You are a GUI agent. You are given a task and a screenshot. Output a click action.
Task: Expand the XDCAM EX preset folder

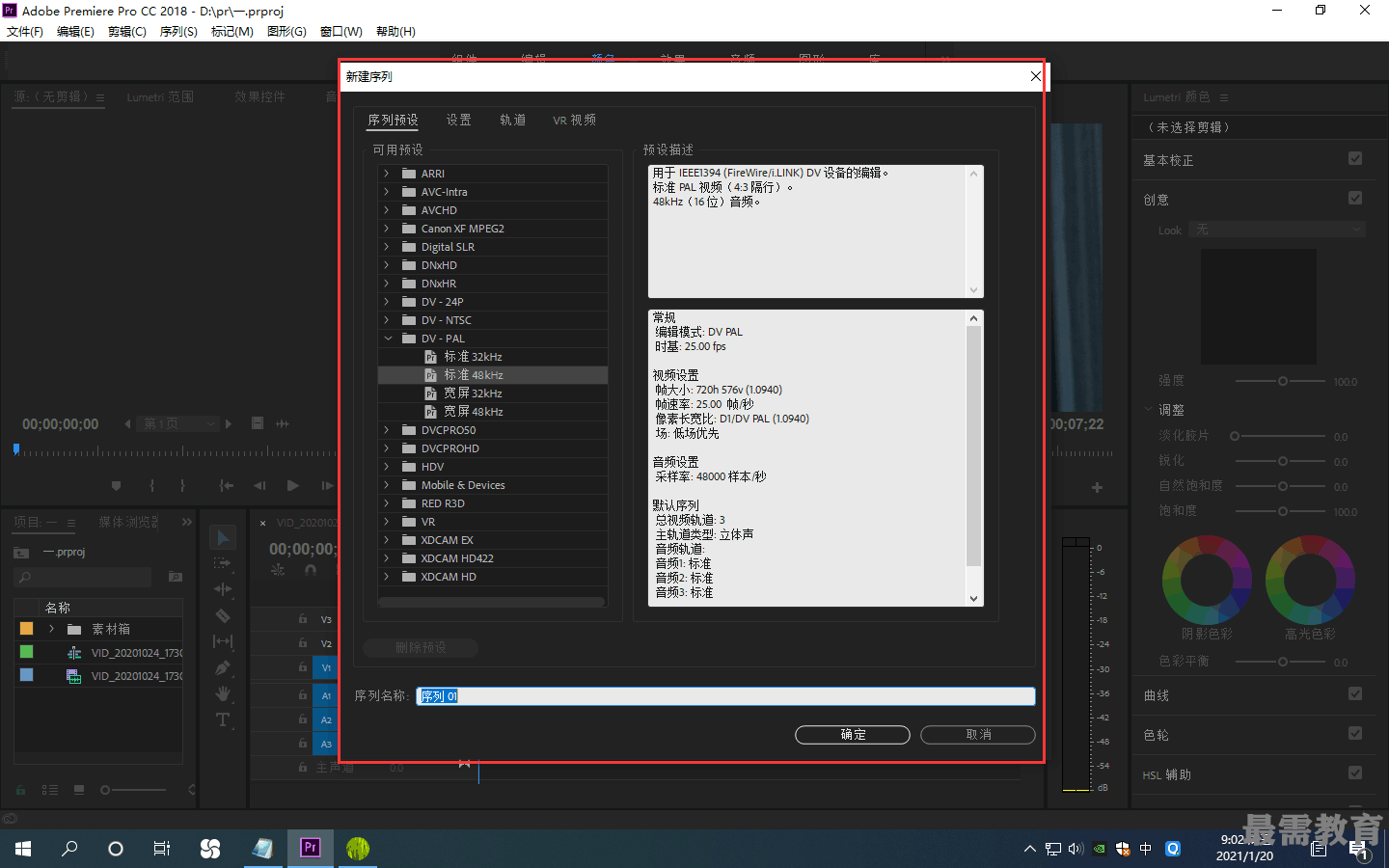pyautogui.click(x=387, y=540)
